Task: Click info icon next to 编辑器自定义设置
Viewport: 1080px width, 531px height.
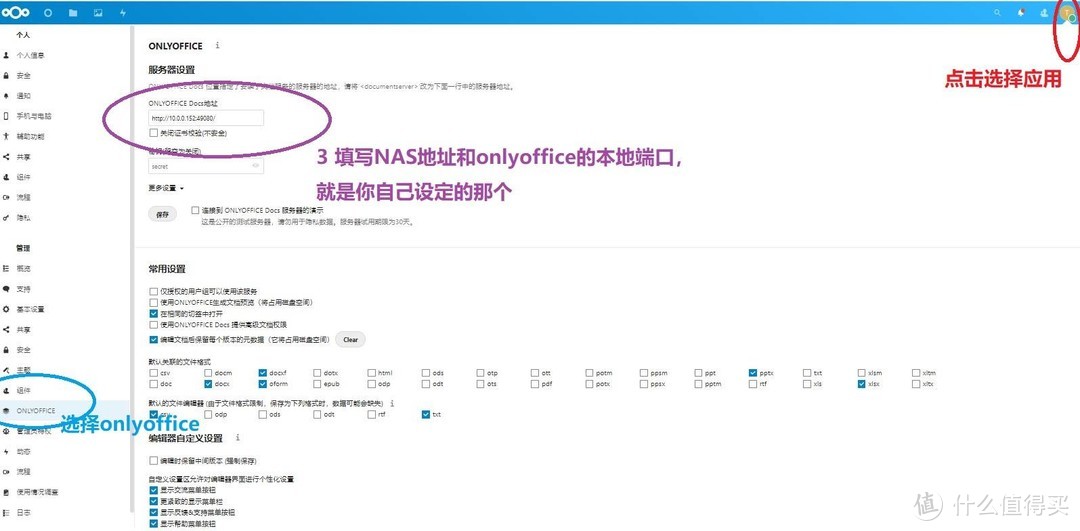Action: click(238, 437)
